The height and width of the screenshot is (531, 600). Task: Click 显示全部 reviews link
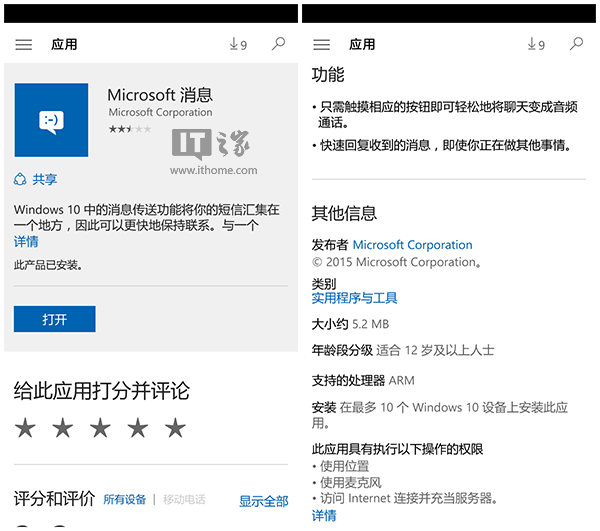(x=263, y=501)
